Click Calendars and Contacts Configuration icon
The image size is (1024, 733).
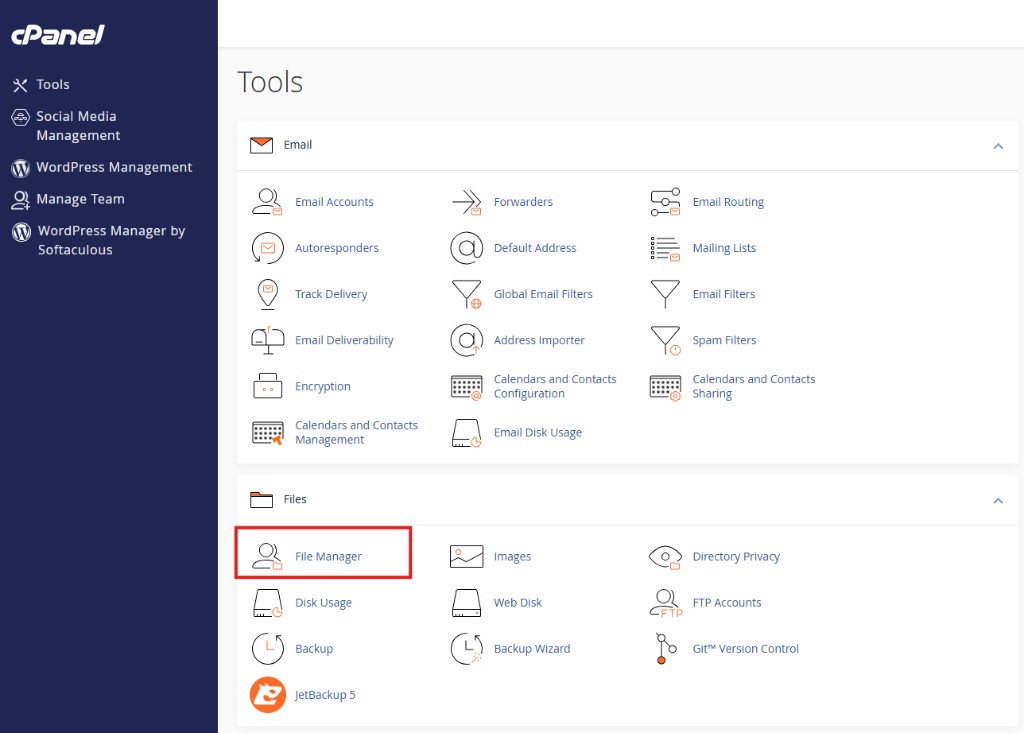click(x=466, y=387)
